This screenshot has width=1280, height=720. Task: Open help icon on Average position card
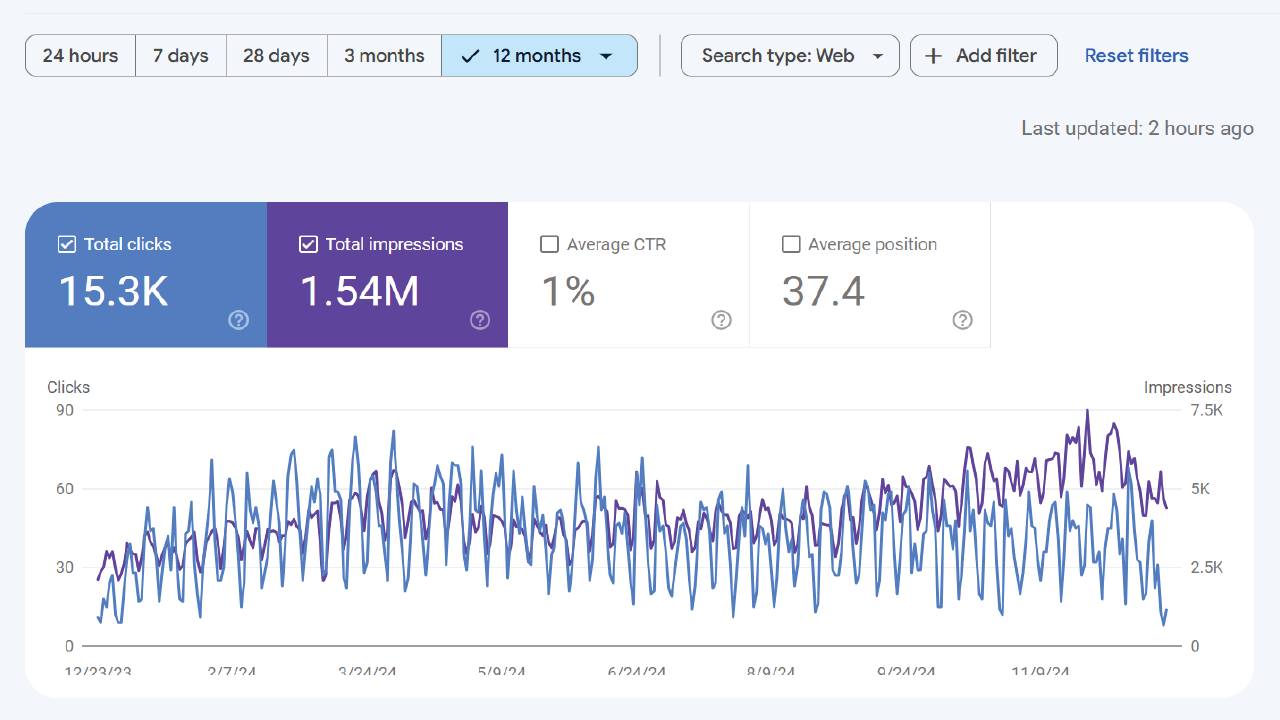[962, 320]
